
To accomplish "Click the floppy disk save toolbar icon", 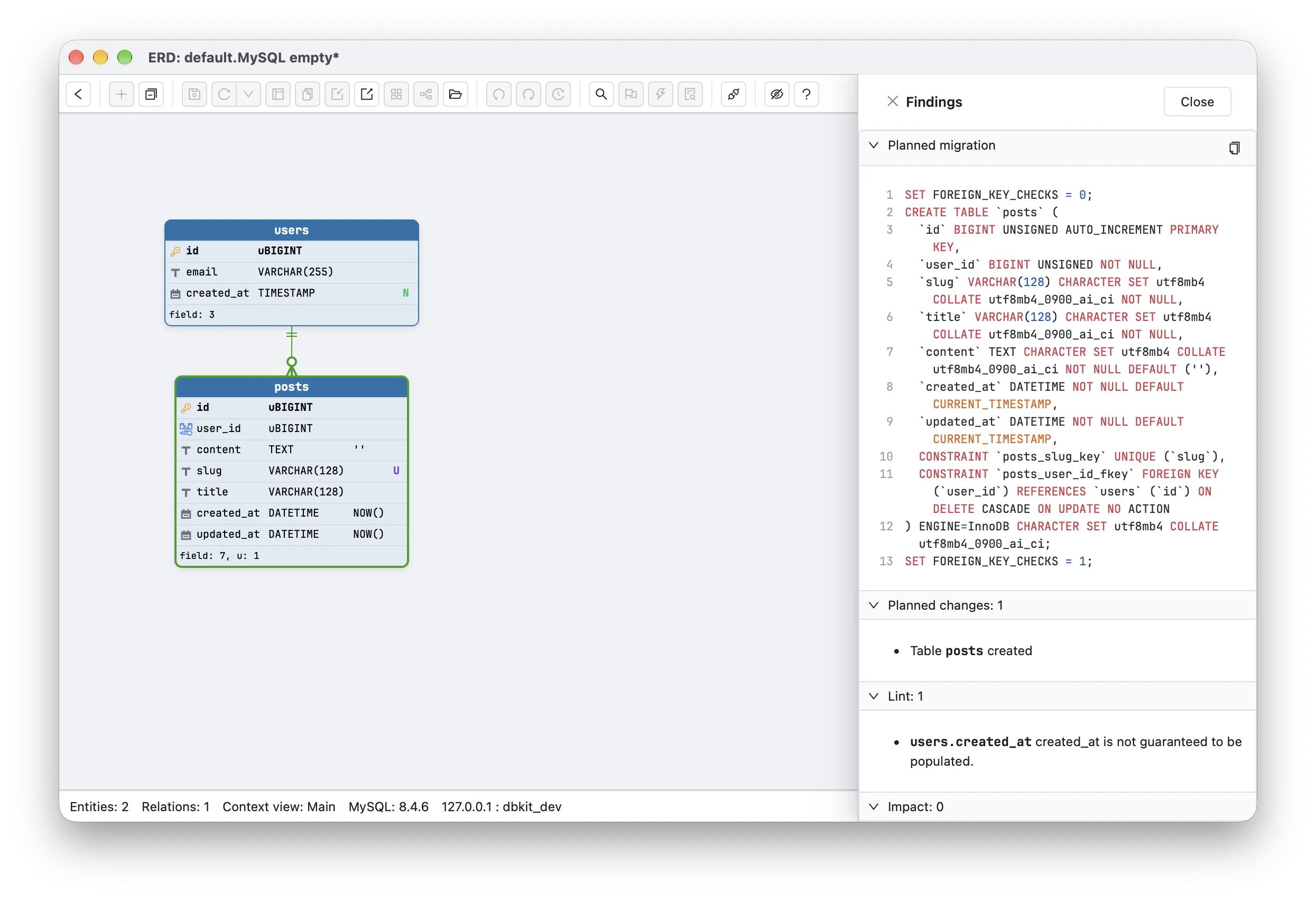I will (194, 94).
